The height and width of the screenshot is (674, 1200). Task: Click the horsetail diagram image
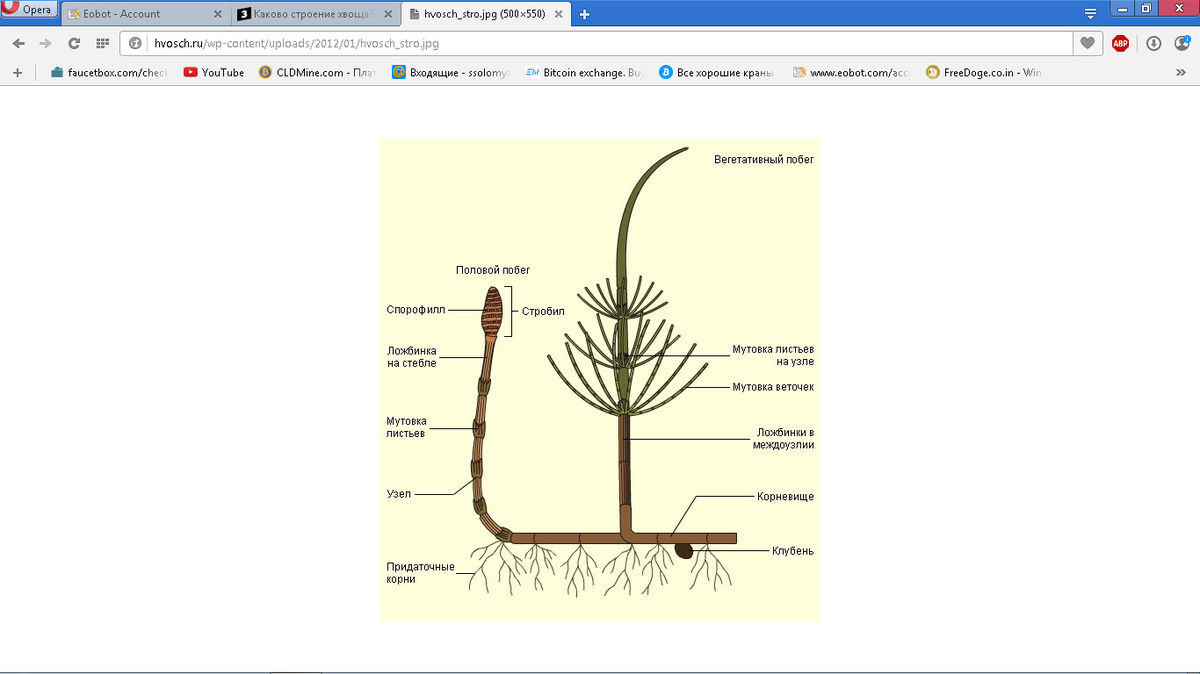(599, 378)
